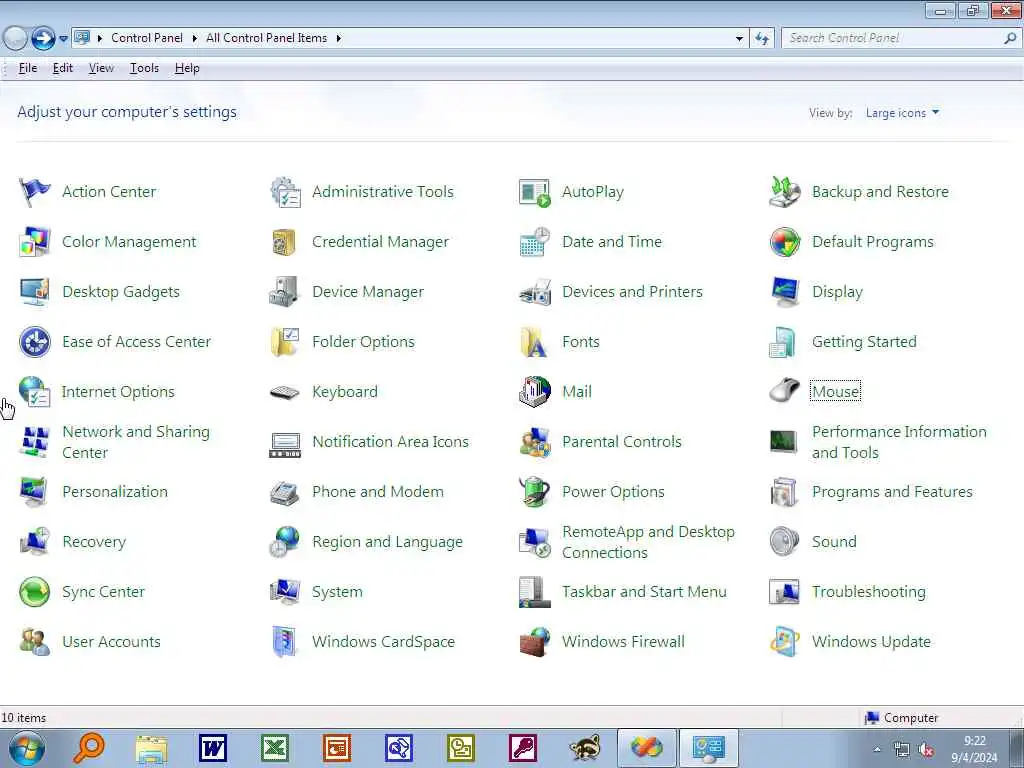This screenshot has height=768, width=1024.
Task: Open the Action Center flag icon
Action: [35, 192]
